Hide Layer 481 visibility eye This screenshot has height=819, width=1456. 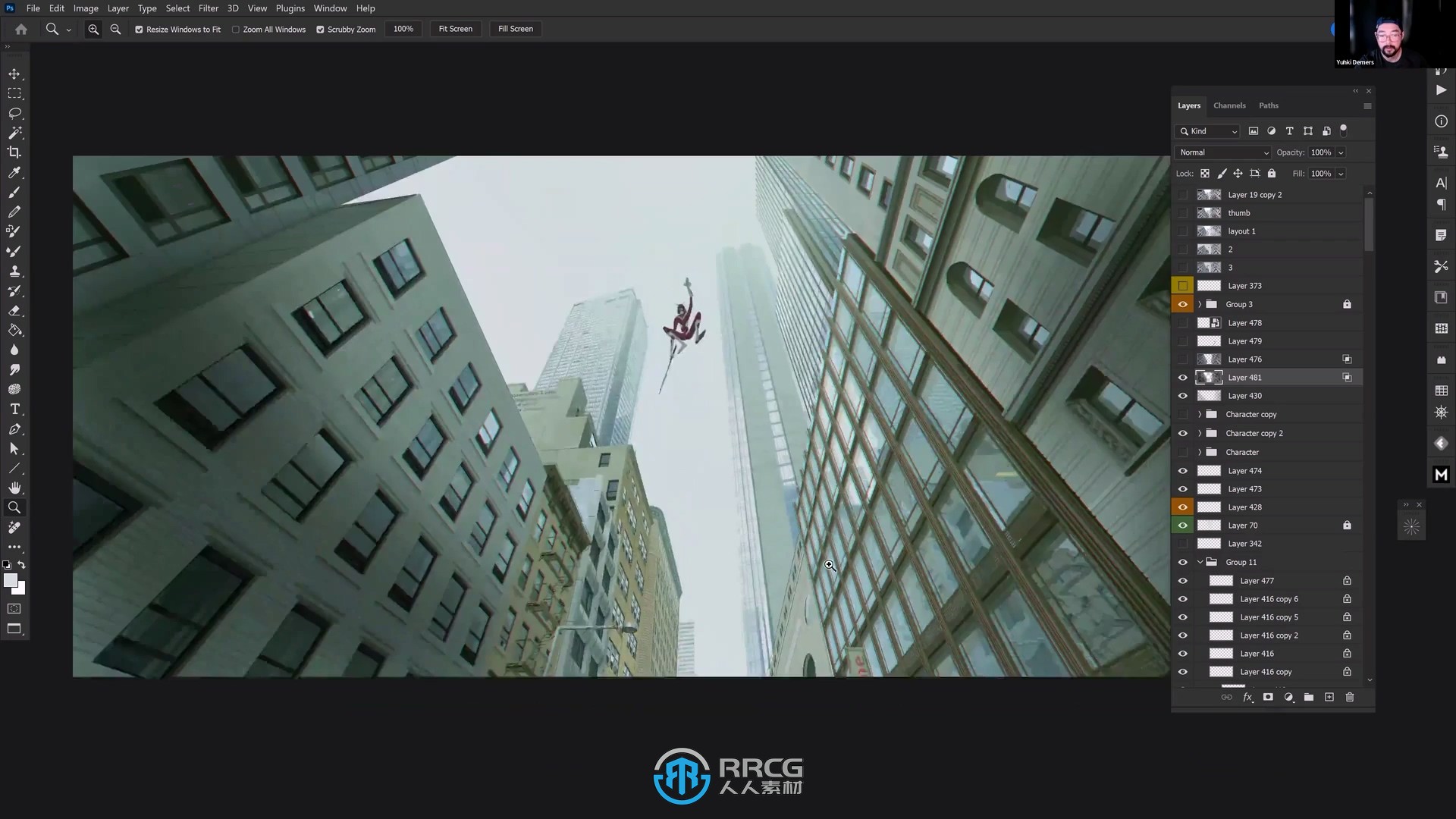pyautogui.click(x=1183, y=378)
